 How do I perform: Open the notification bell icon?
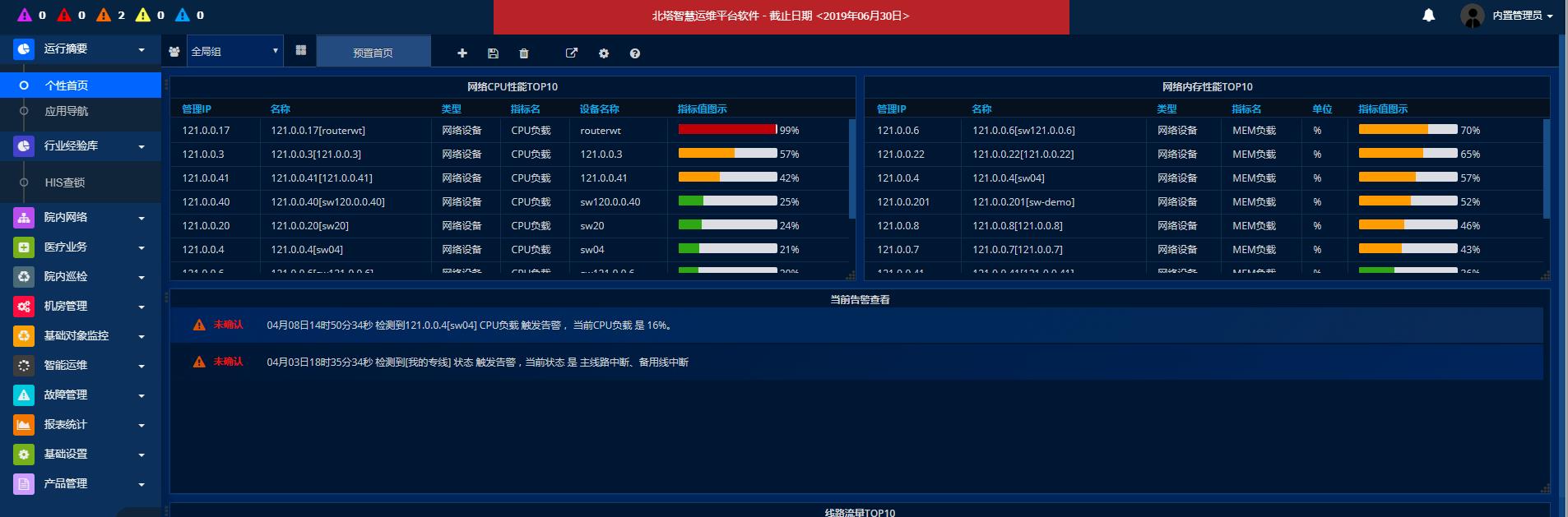pos(1429,16)
